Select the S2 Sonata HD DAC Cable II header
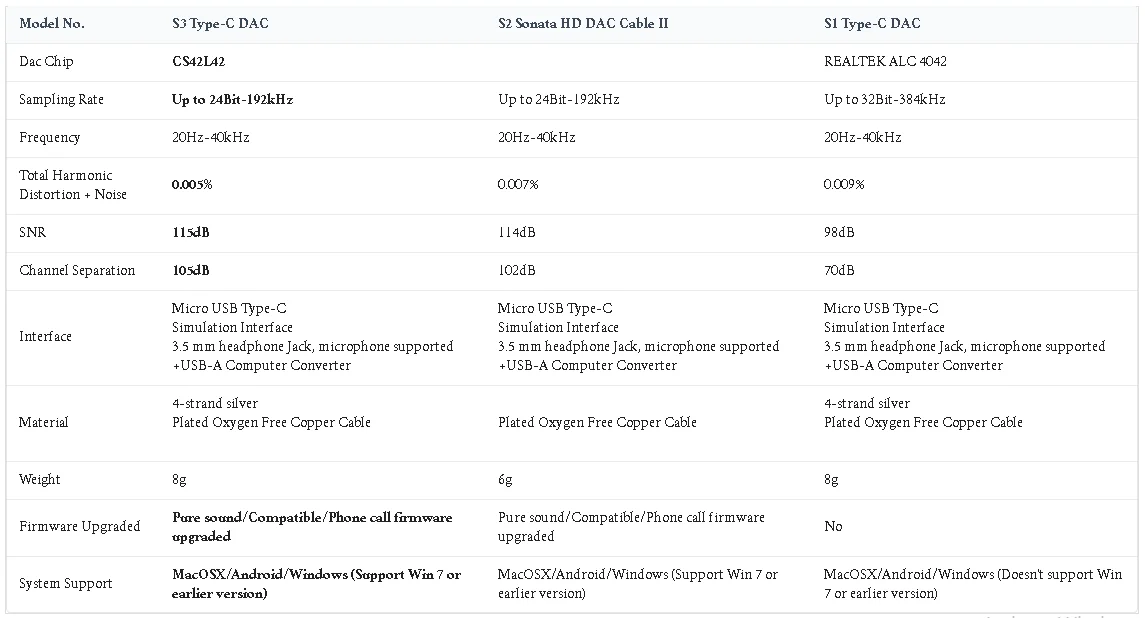 click(x=583, y=23)
